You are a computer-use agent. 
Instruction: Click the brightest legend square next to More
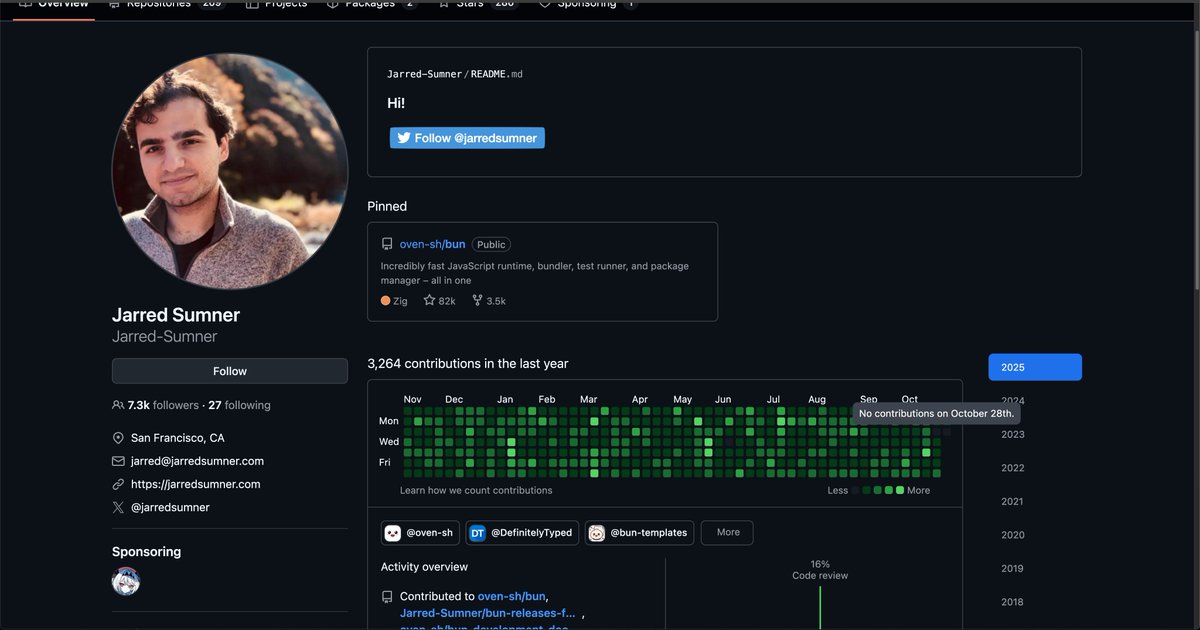pyautogui.click(x=900, y=490)
